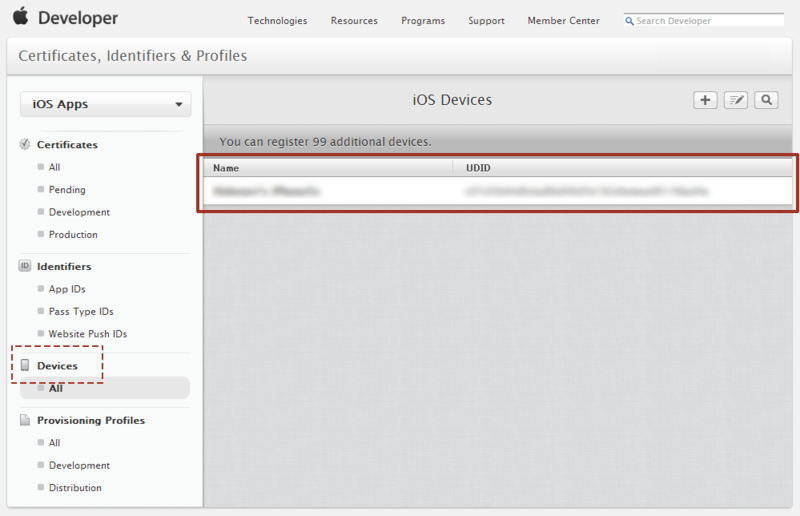The height and width of the screenshot is (516, 800).
Task: Click the Apple logo icon
Action: tap(21, 16)
